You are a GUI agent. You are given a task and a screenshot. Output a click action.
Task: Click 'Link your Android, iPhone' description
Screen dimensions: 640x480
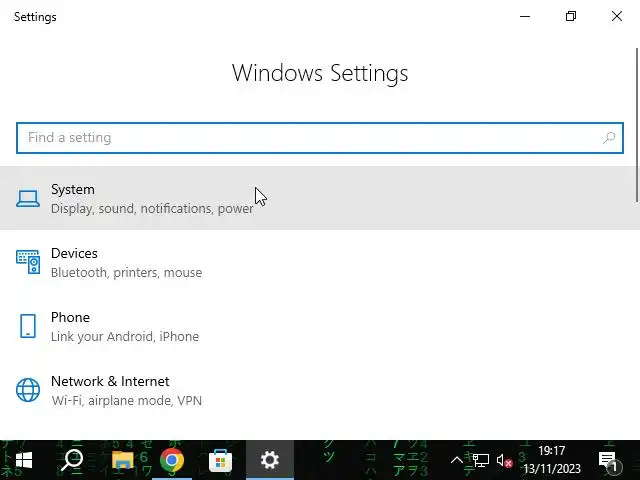125,337
